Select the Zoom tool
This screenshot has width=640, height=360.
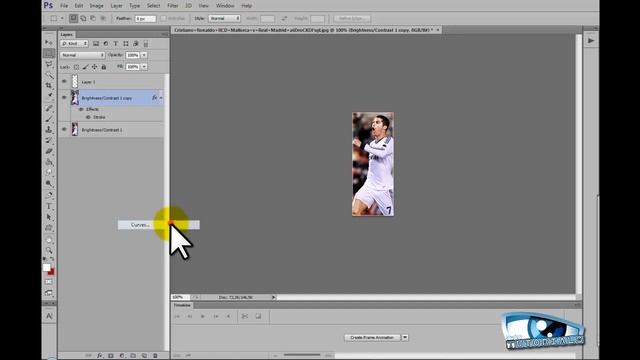click(49, 250)
